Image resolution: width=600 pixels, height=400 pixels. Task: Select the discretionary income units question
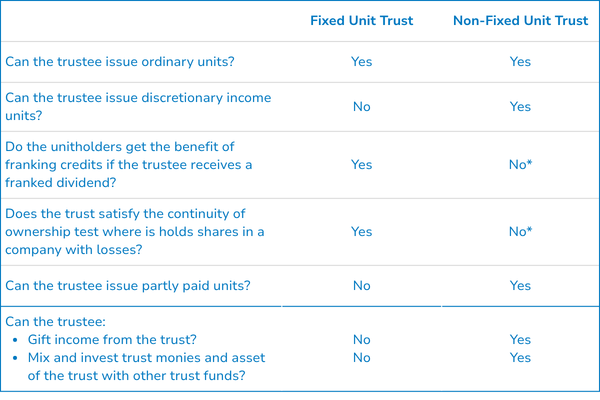[138, 107]
